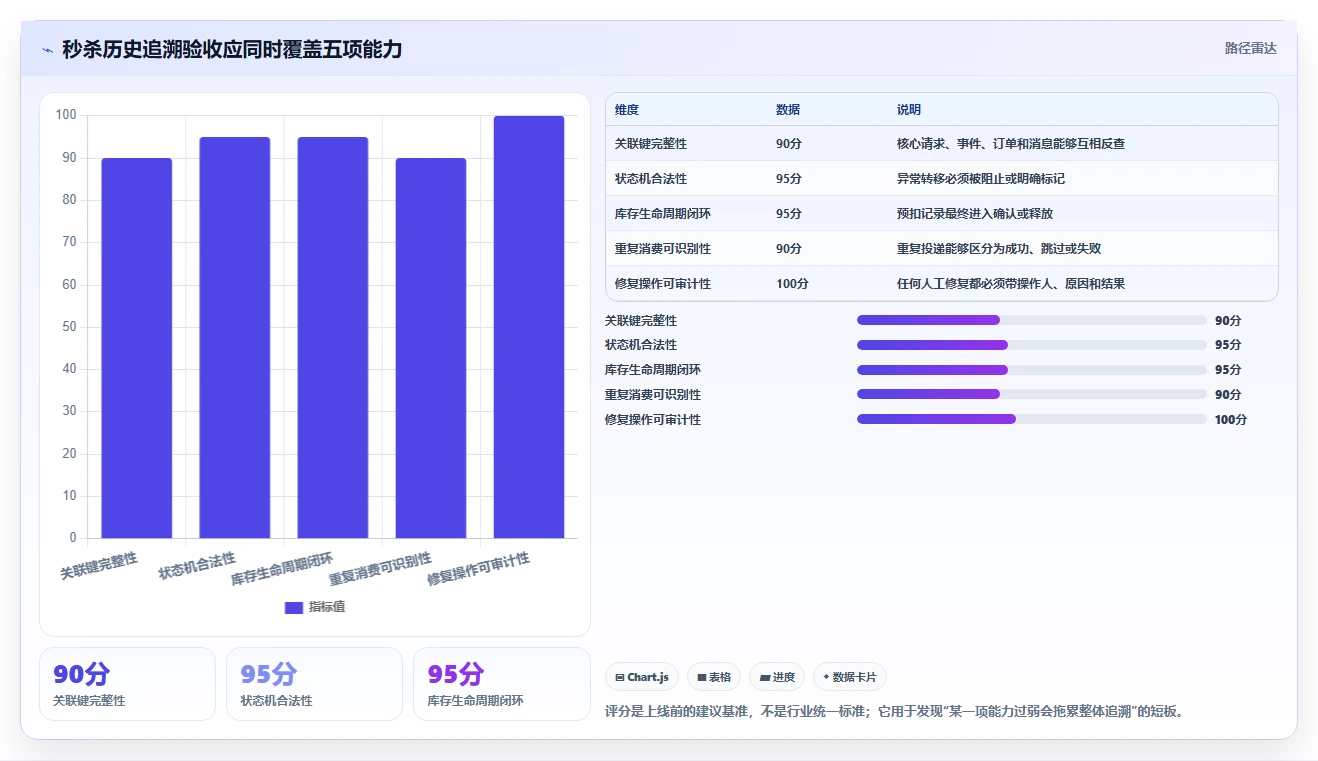This screenshot has width=1318, height=761.
Task: Click the 库存生命周期闭环 progress bar
Action: [1032, 370]
